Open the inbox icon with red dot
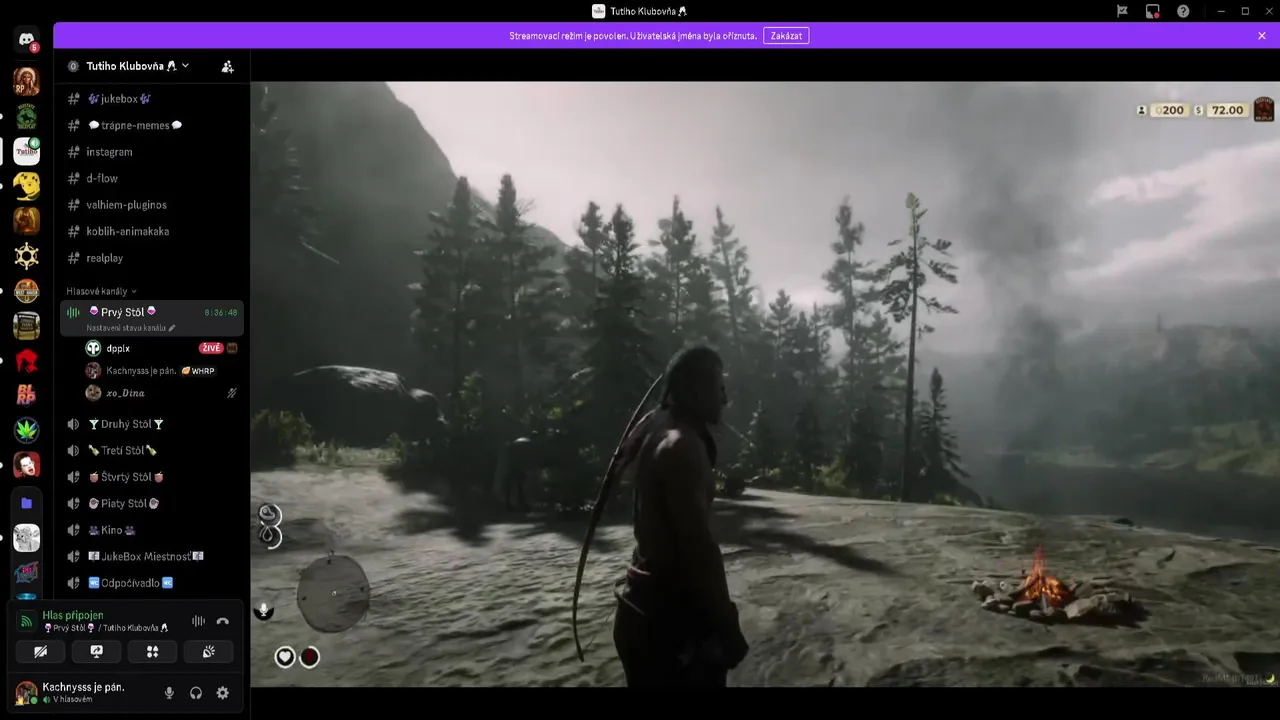This screenshot has width=1280, height=720. 1152,11
